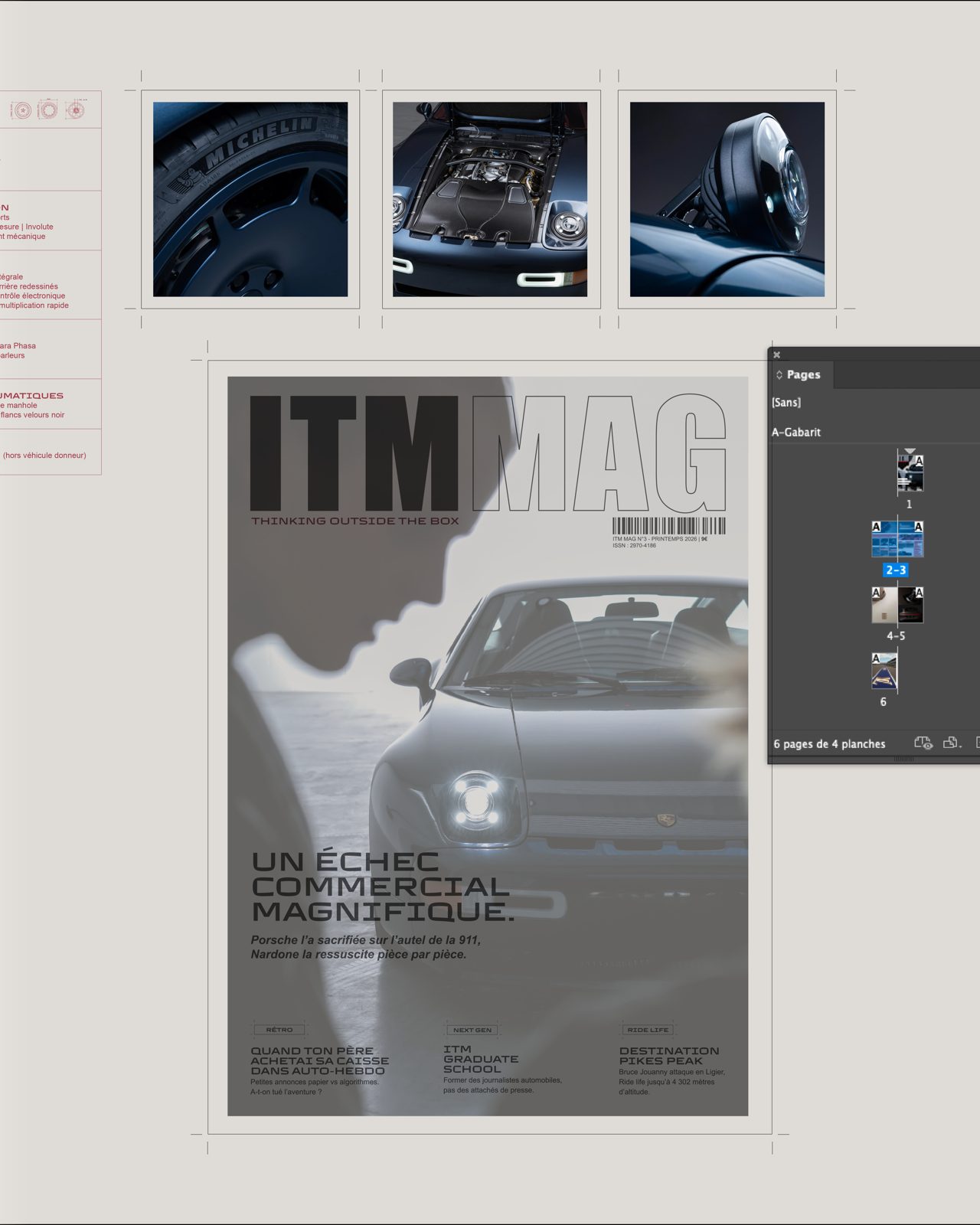The width and height of the screenshot is (980, 1225).
Task: Click the solid ITM title on the cover
Action: point(354,452)
